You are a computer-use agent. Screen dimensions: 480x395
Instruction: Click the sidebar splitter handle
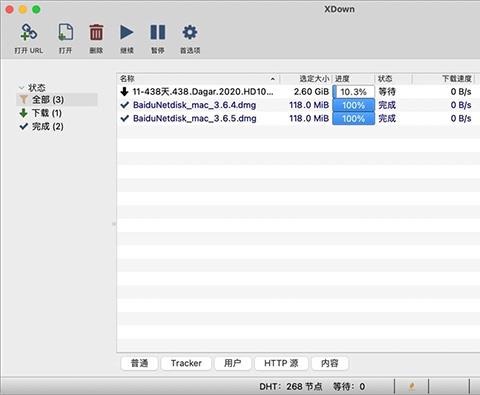tap(114, 224)
